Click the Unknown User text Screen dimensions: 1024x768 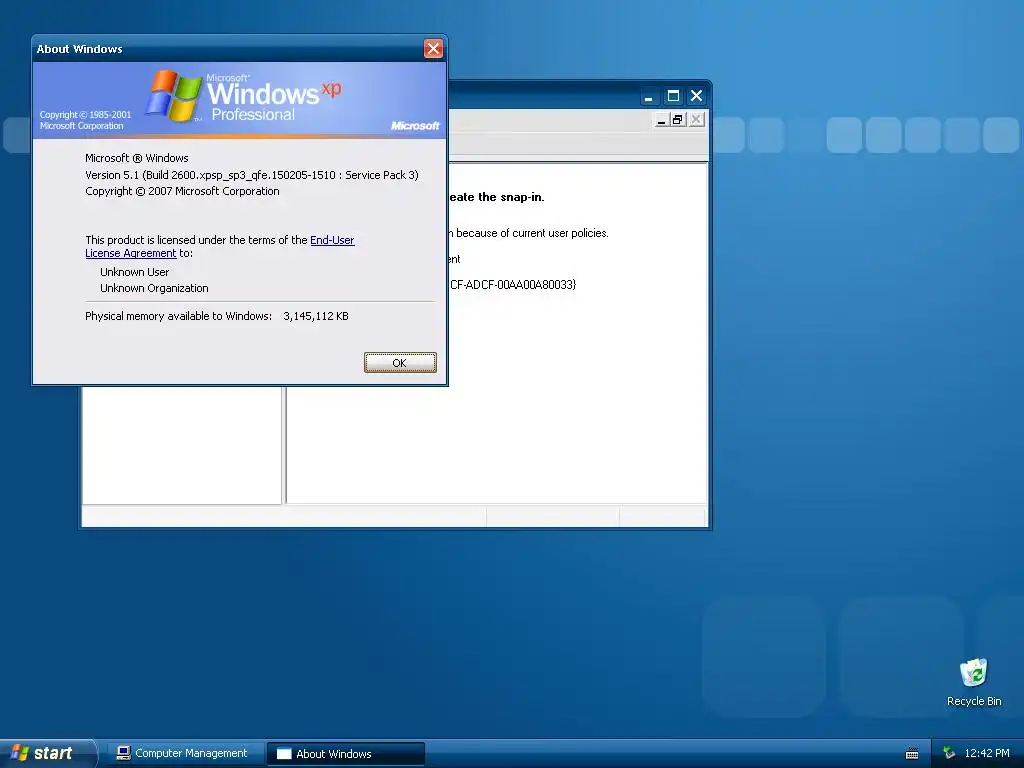[x=135, y=272]
